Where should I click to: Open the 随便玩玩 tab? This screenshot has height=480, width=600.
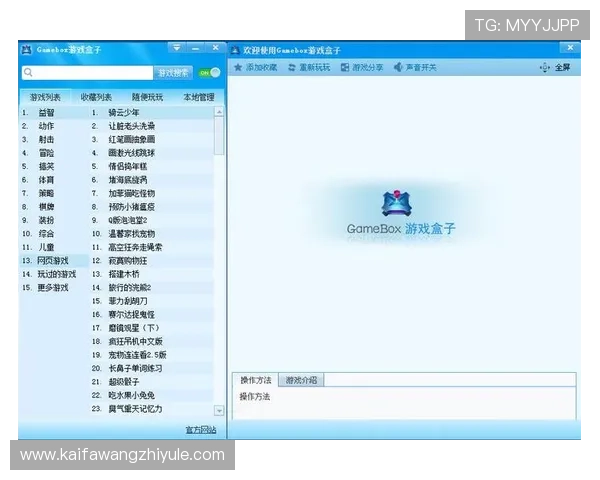tap(147, 97)
